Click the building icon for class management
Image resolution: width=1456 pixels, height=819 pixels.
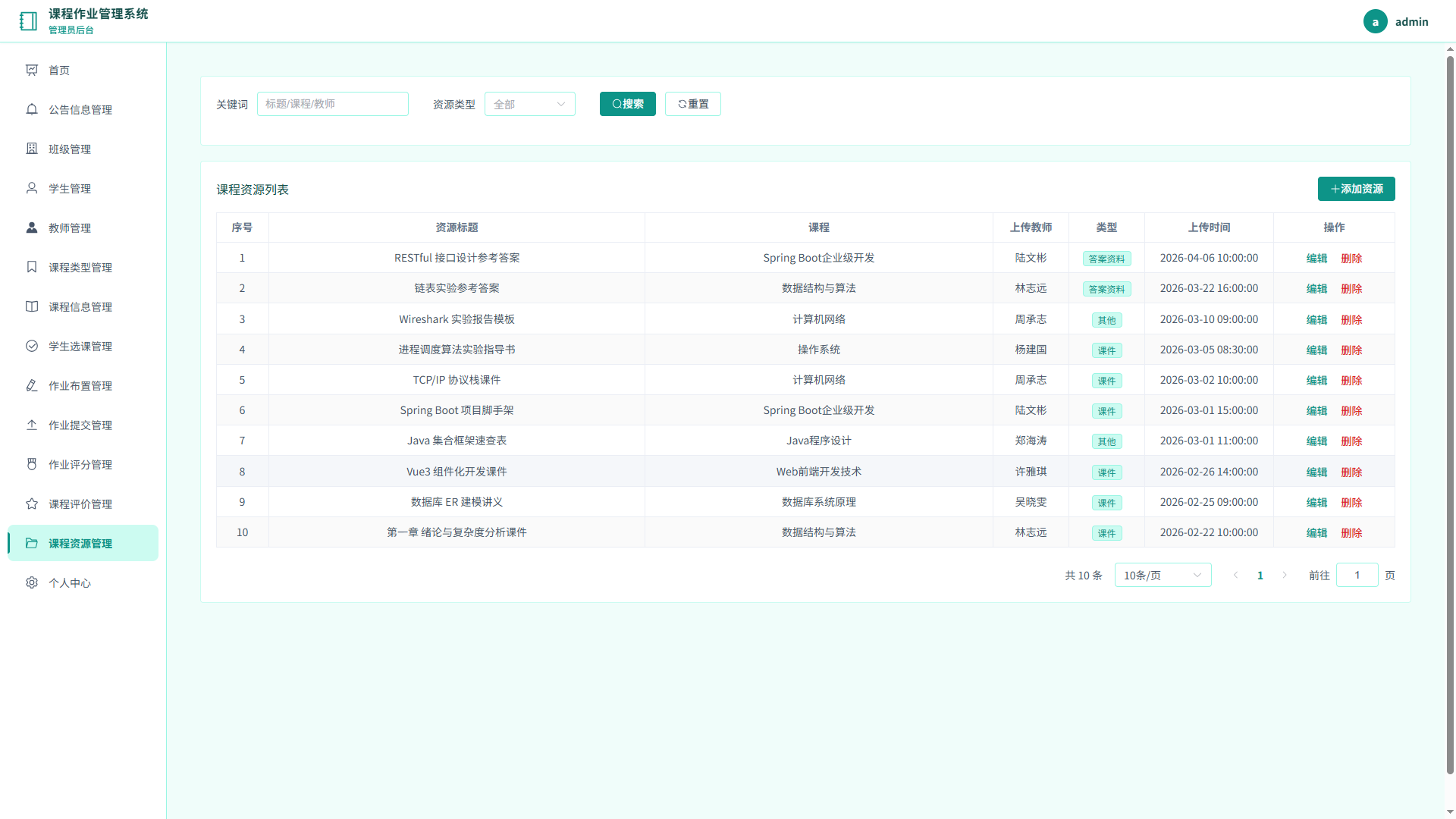click(32, 149)
